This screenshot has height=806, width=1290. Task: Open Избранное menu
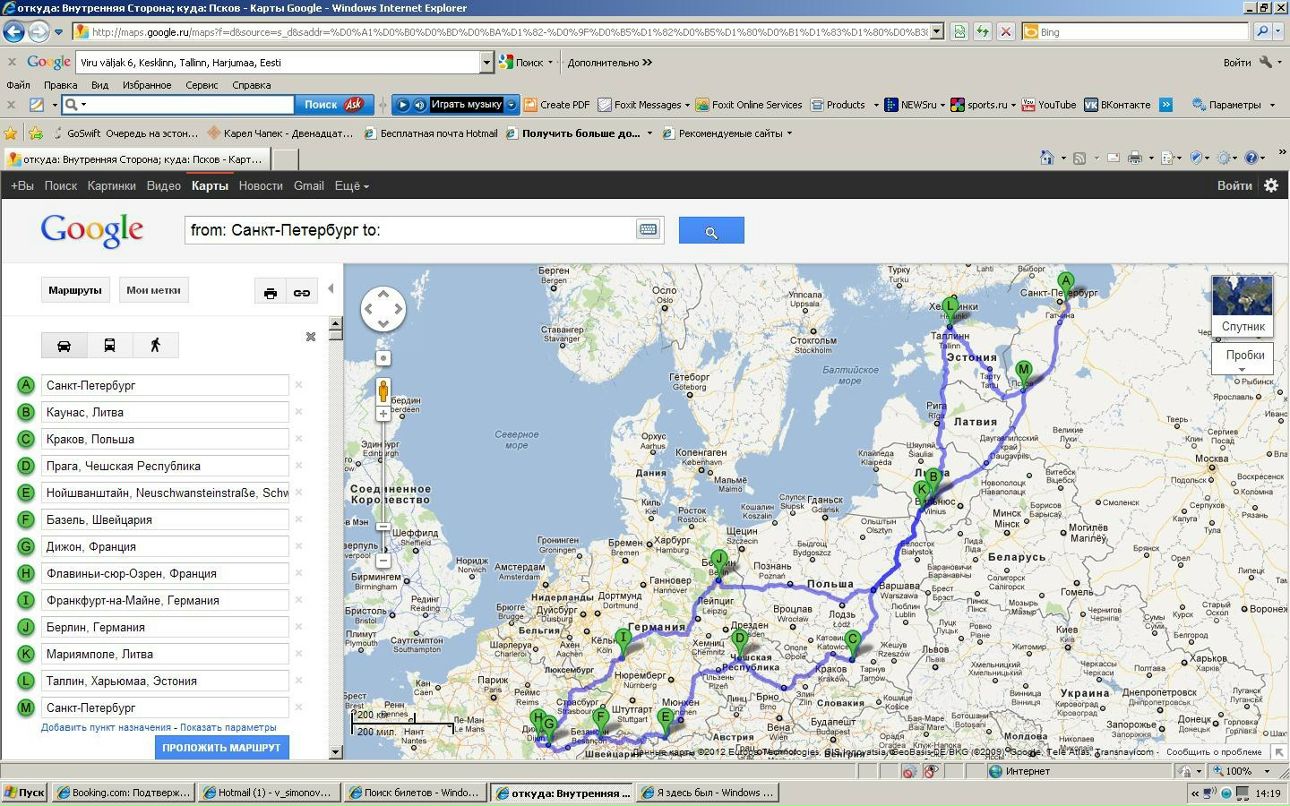coord(147,85)
